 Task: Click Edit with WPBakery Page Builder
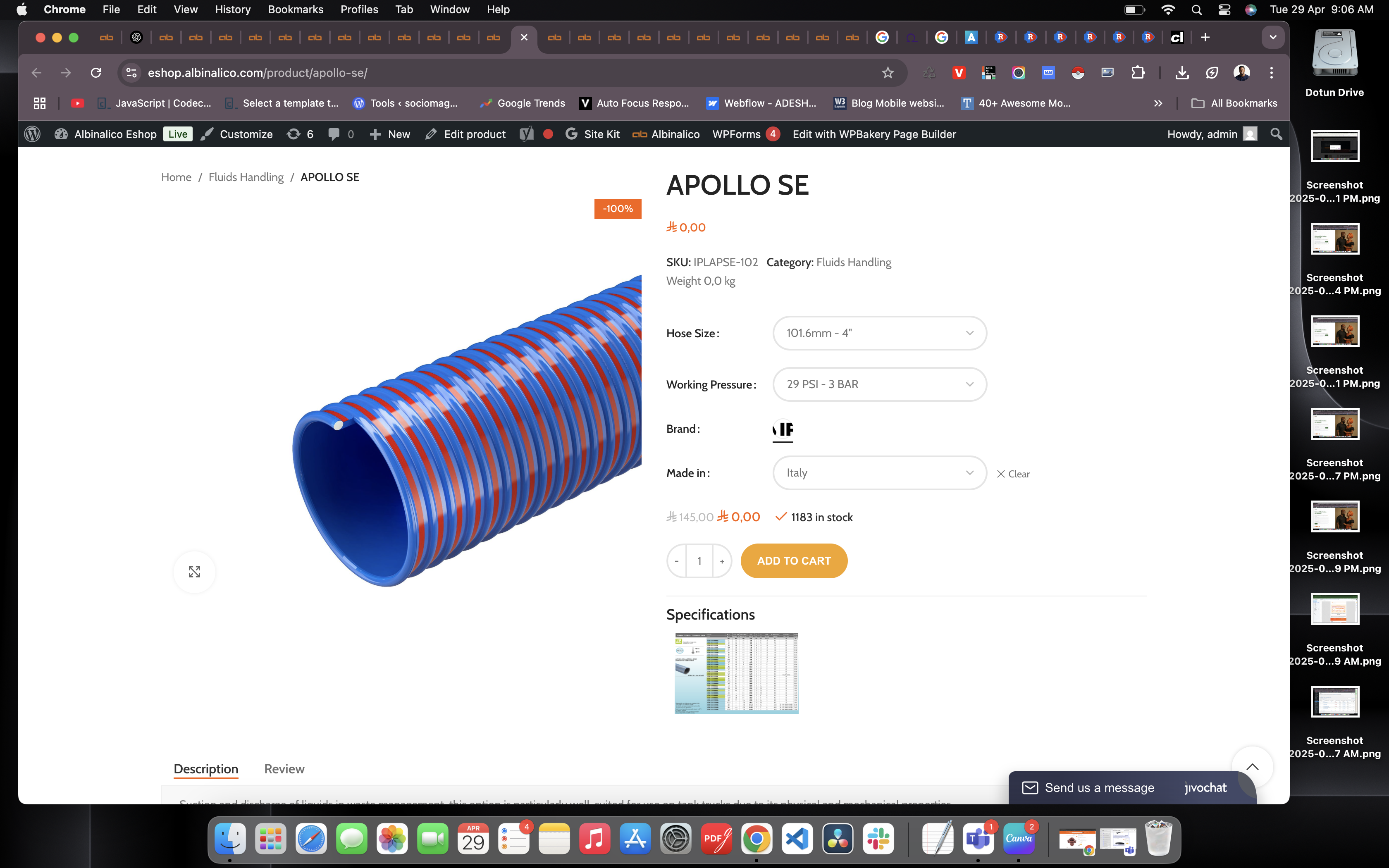874,134
